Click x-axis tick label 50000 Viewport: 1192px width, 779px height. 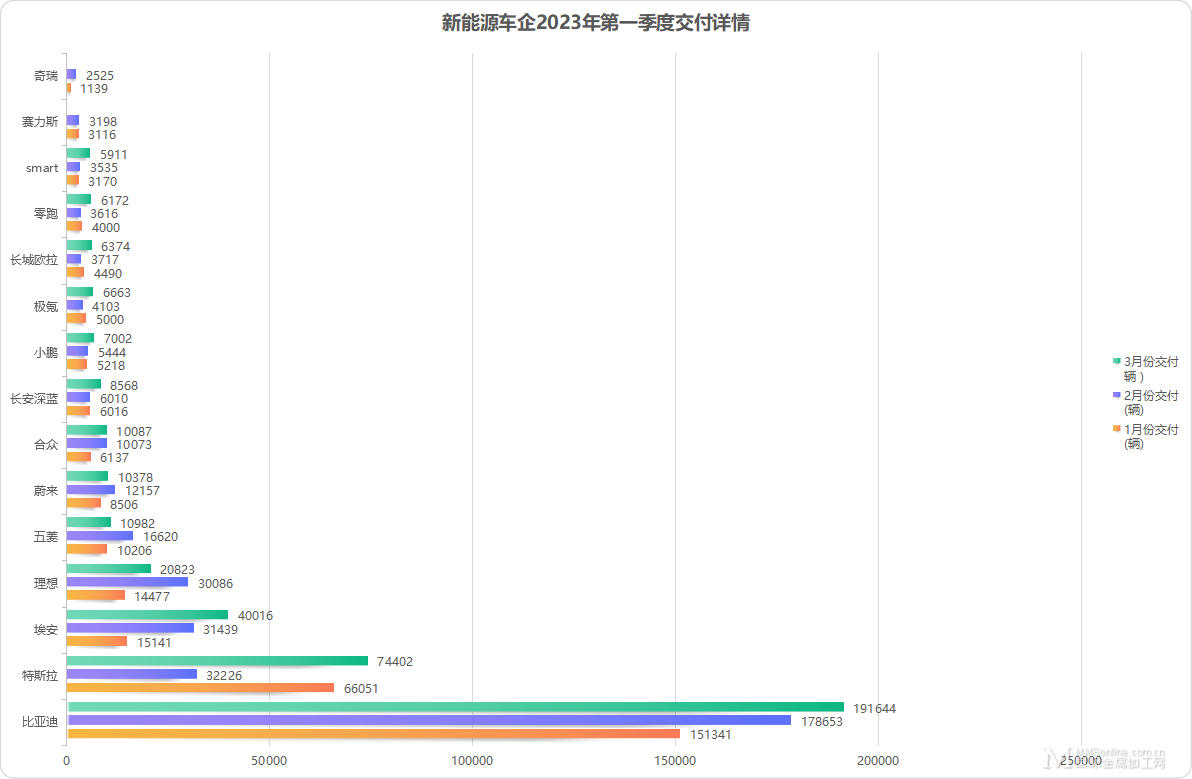coord(269,761)
